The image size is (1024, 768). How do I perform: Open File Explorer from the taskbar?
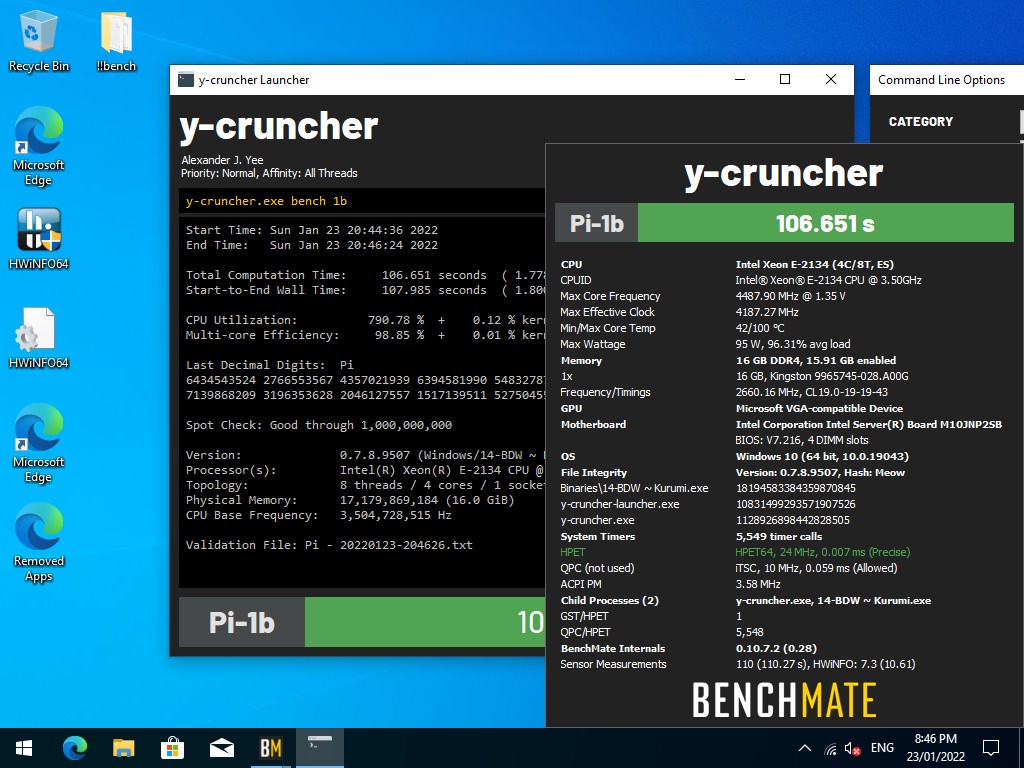(x=123, y=748)
